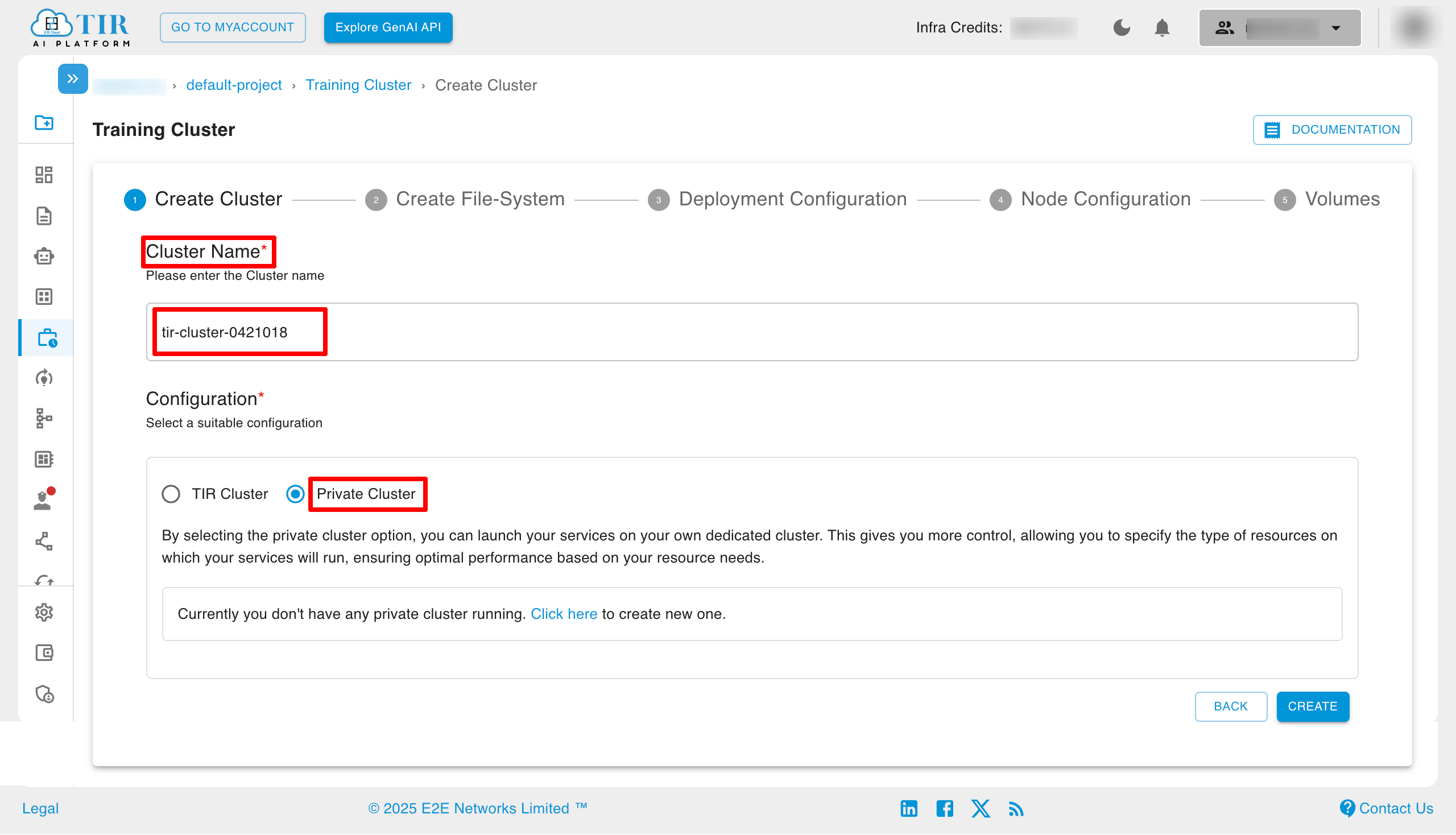This screenshot has height=835, width=1456.
Task: Open the Legal link in footer
Action: [x=40, y=808]
